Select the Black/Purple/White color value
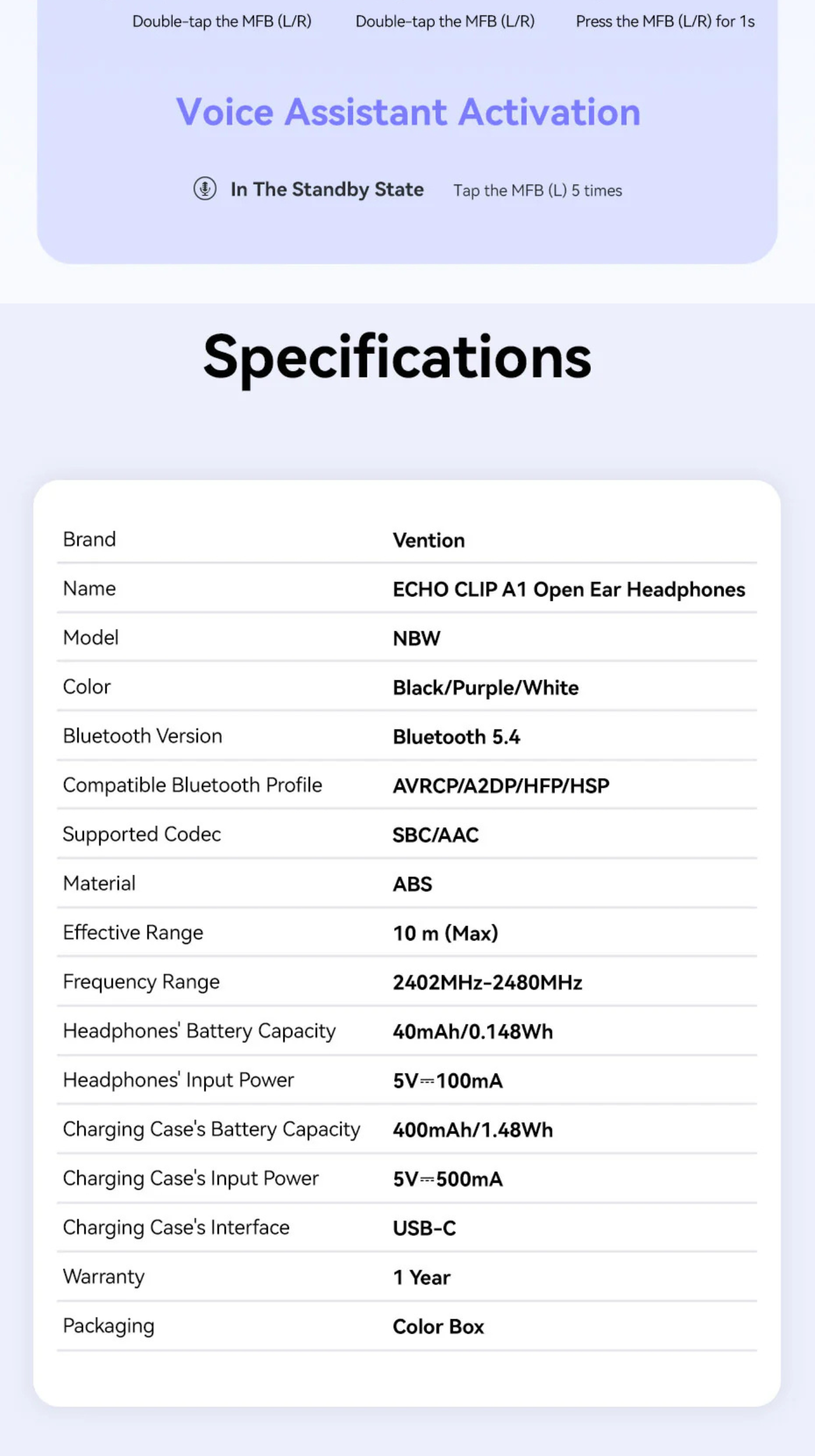815x1456 pixels. (x=486, y=688)
